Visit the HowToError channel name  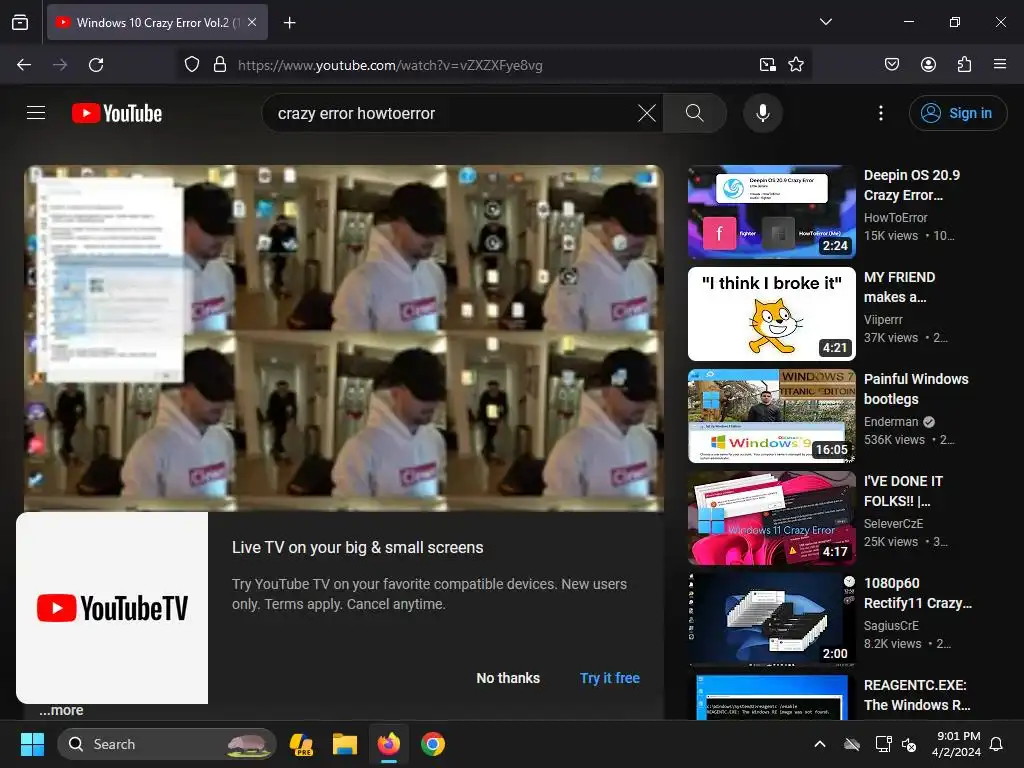pos(895,217)
